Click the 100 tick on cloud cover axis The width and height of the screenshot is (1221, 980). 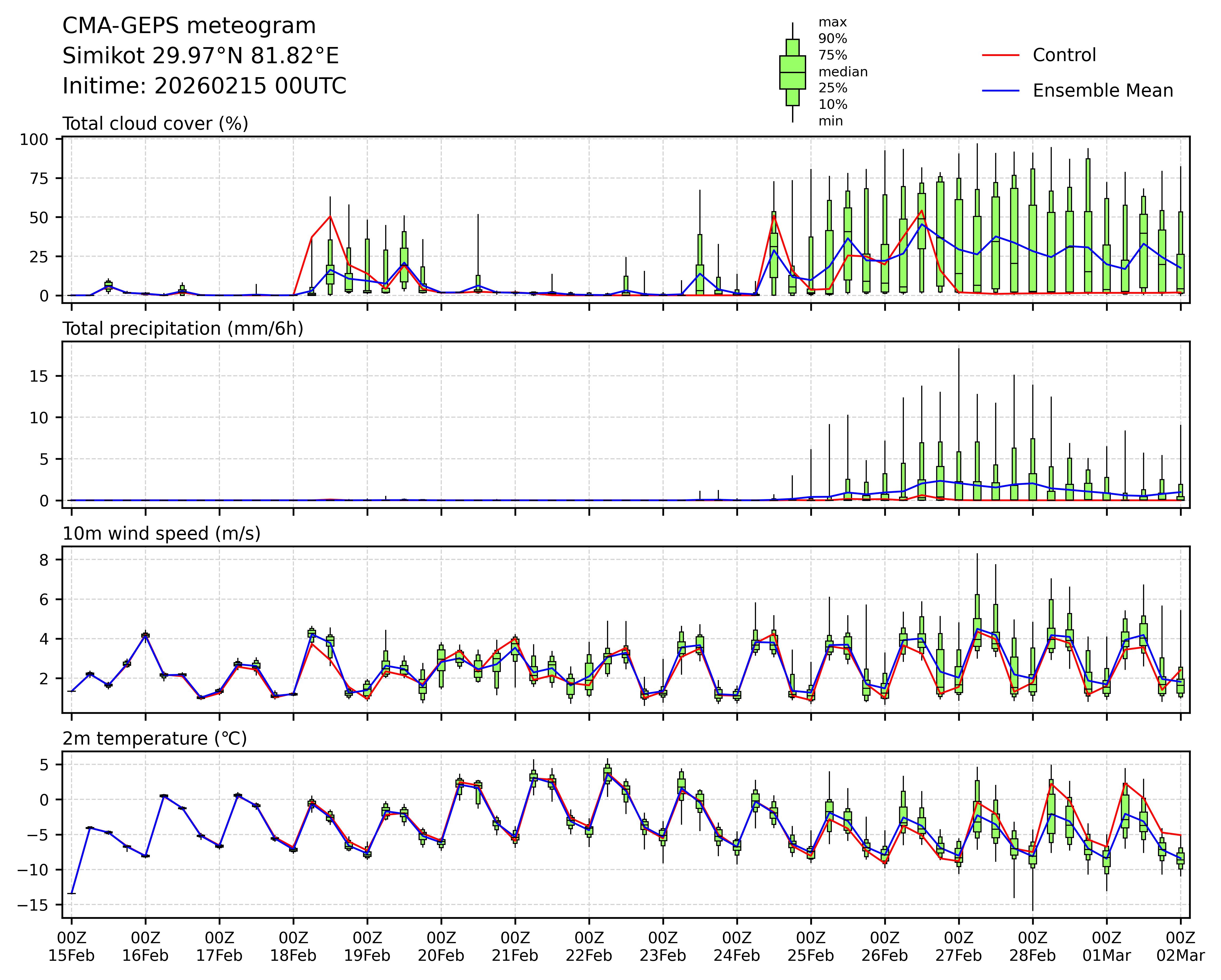pos(34,140)
